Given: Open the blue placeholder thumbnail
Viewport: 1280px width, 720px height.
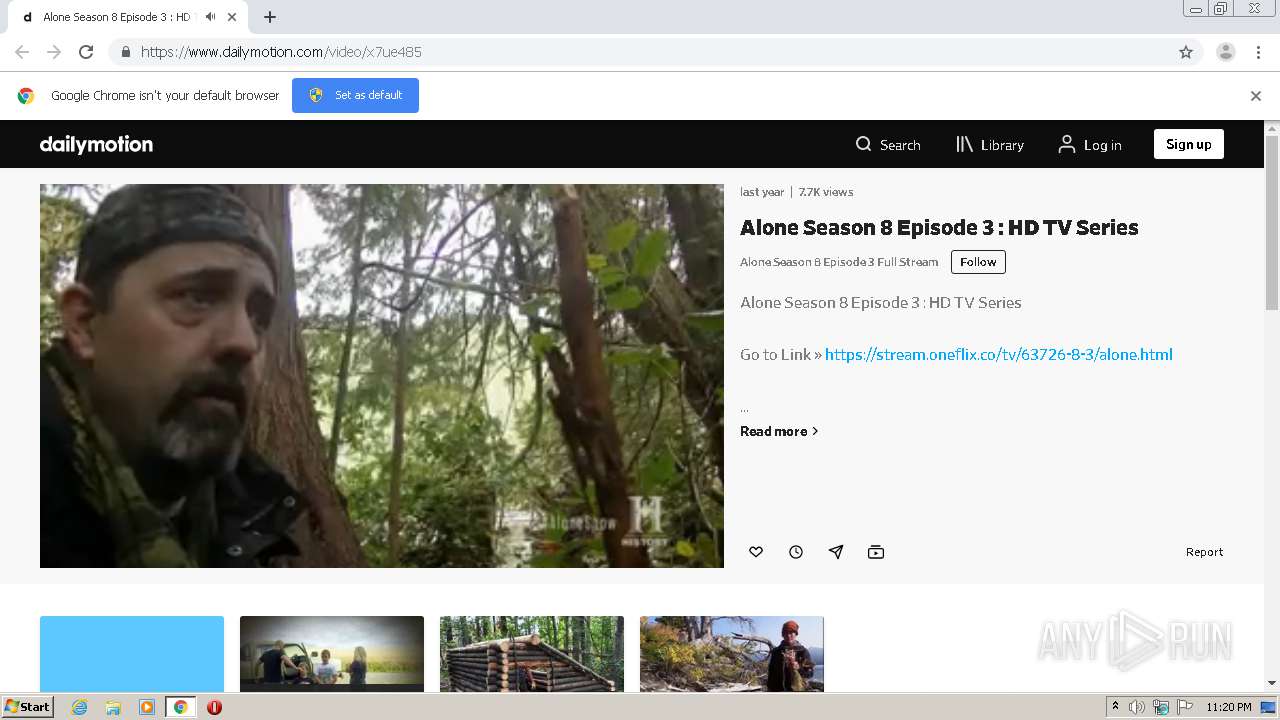Looking at the screenshot, I should coord(132,654).
